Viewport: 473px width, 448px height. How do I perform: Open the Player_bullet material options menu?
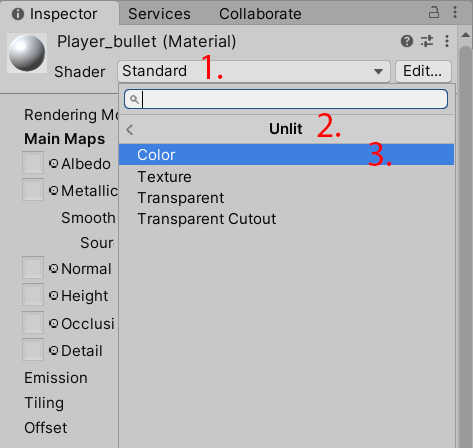(447, 41)
